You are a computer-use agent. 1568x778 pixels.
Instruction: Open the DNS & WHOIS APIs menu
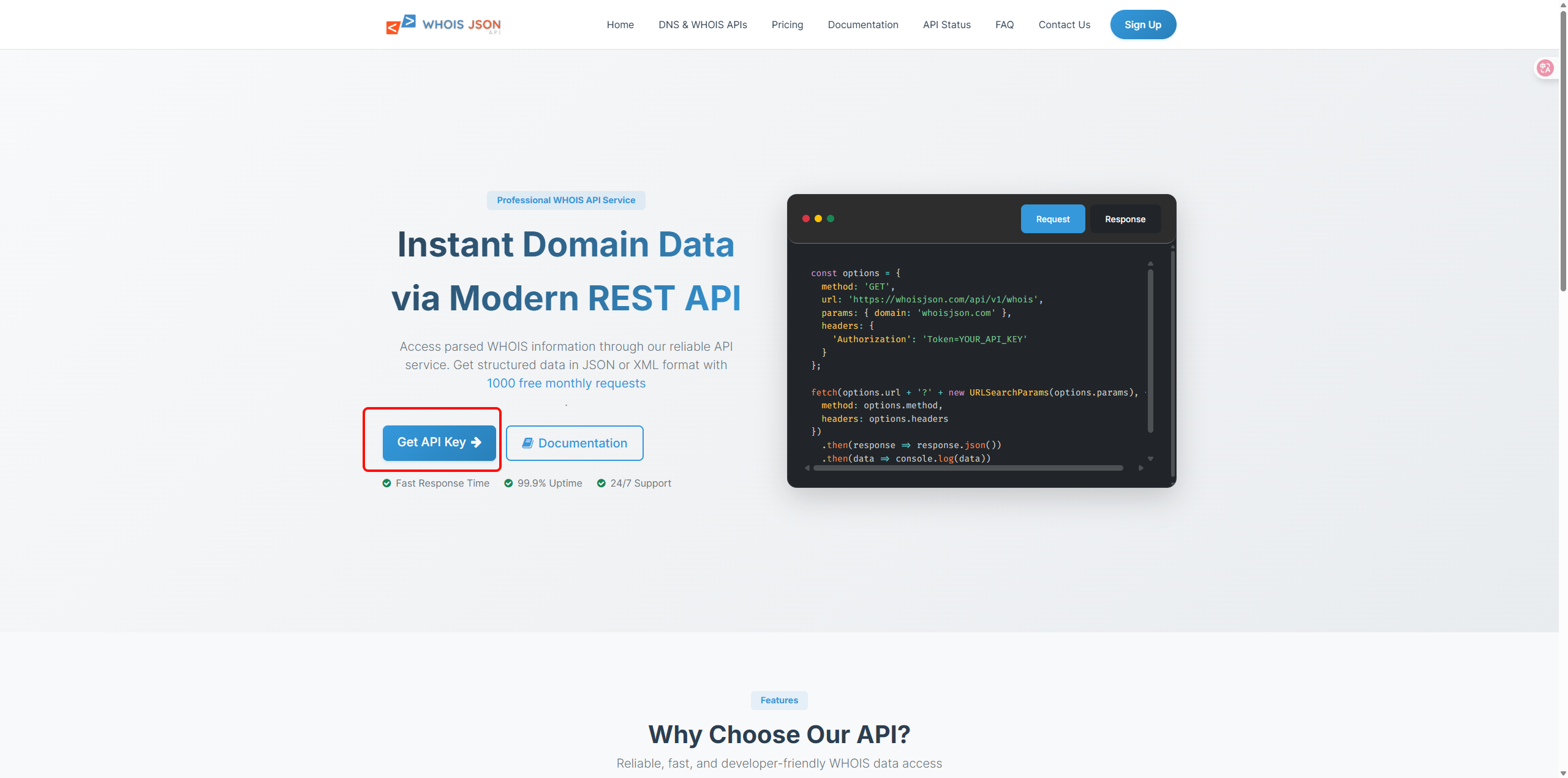point(703,24)
